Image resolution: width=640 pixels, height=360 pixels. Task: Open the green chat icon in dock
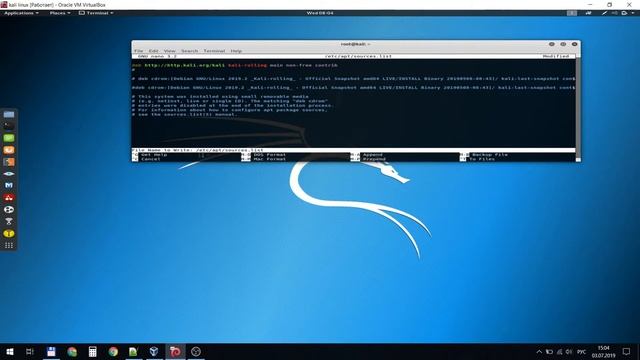(9, 138)
